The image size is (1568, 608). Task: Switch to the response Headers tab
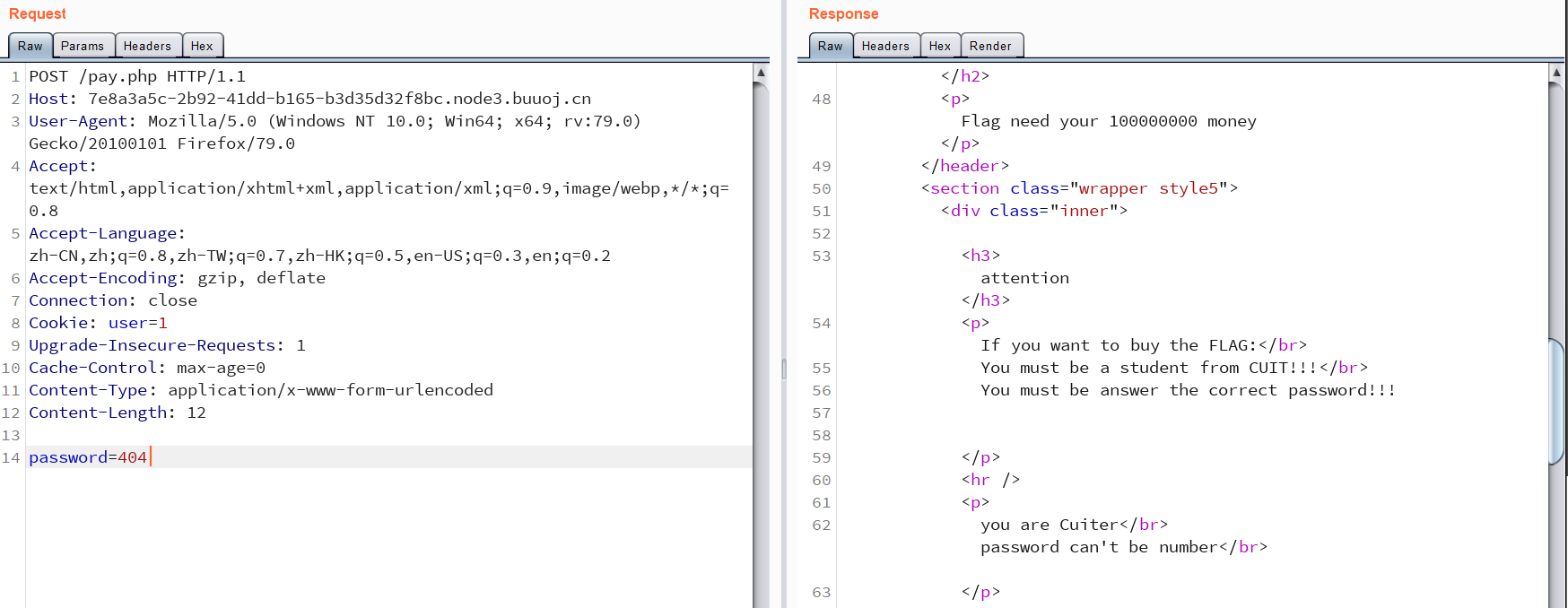[x=885, y=46]
